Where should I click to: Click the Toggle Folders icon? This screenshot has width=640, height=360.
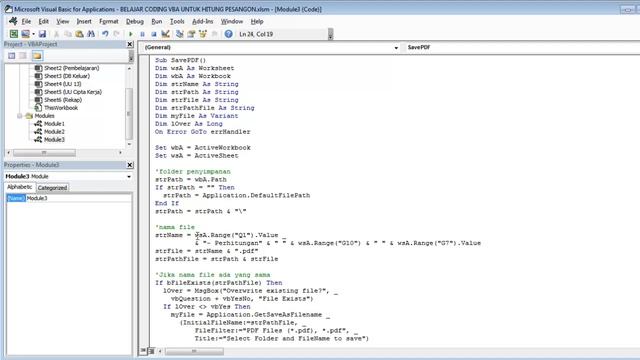(37, 56)
